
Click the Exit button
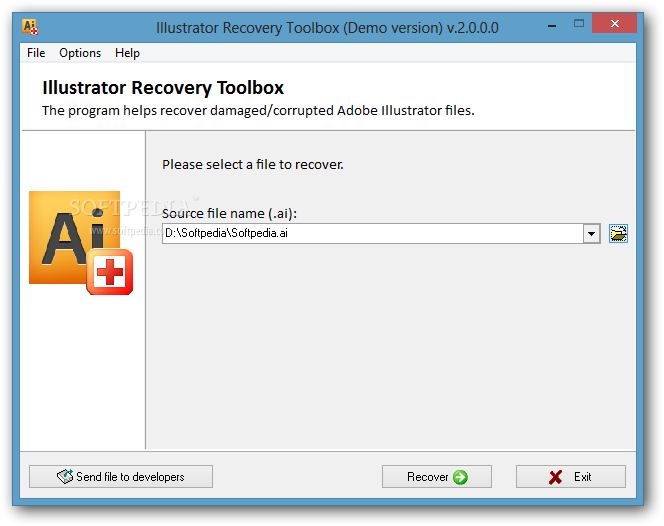coord(570,477)
